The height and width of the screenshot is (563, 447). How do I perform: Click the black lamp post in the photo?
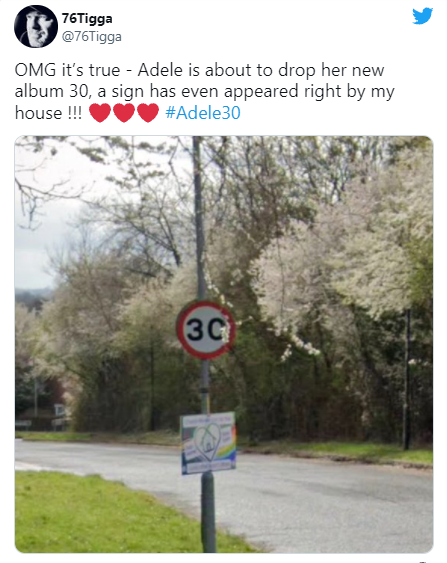407,379
